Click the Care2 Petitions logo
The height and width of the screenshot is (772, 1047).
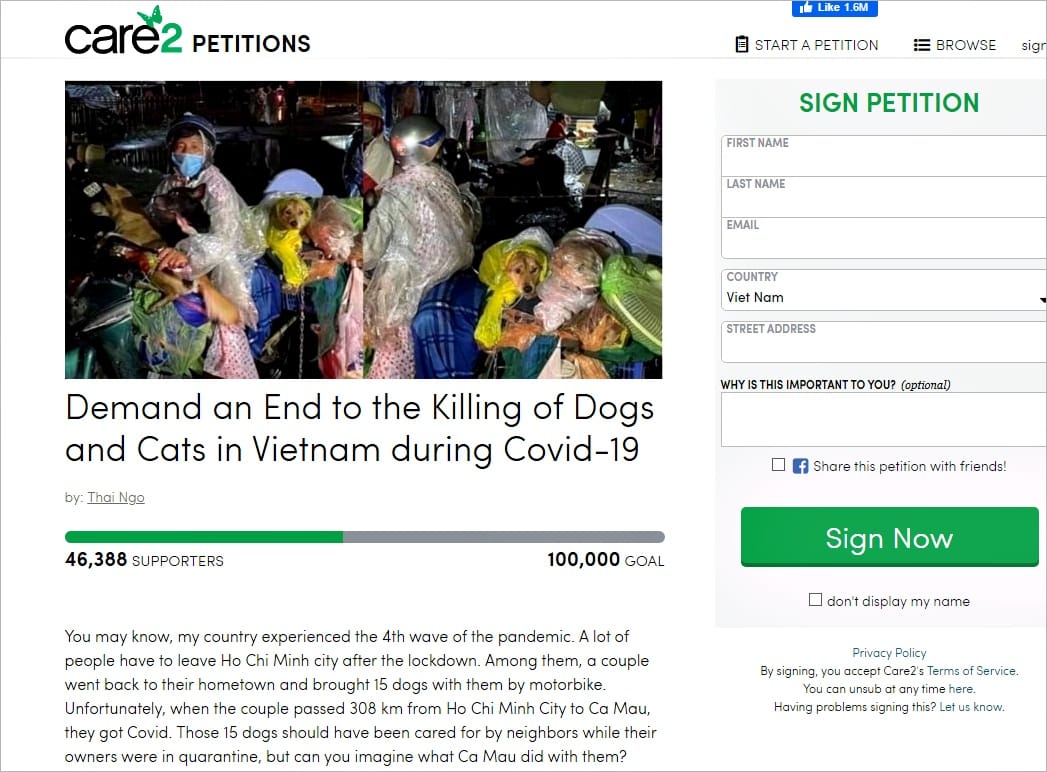pyautogui.click(x=187, y=34)
